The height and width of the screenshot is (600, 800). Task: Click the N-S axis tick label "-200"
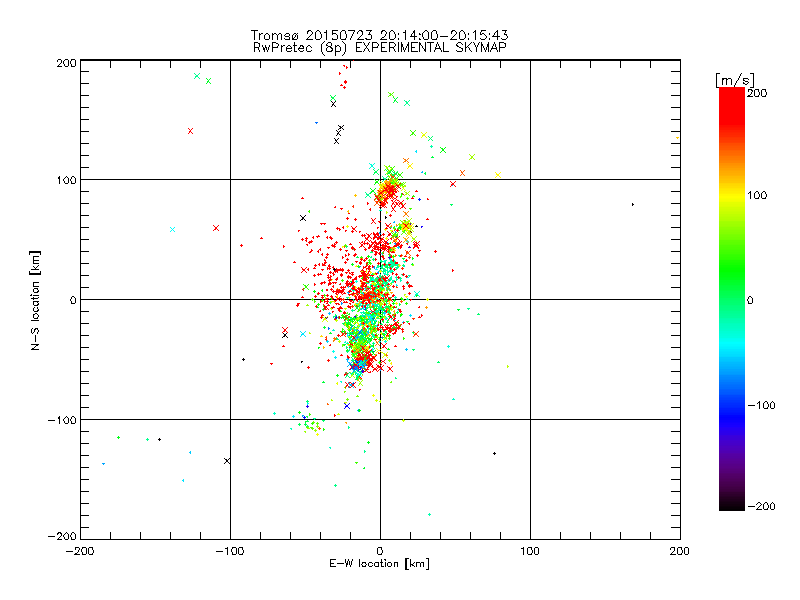point(62,536)
